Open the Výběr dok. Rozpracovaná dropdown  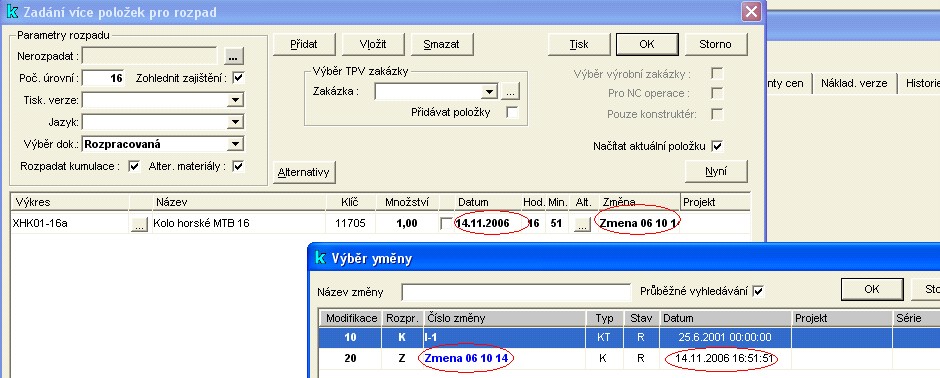click(x=236, y=144)
